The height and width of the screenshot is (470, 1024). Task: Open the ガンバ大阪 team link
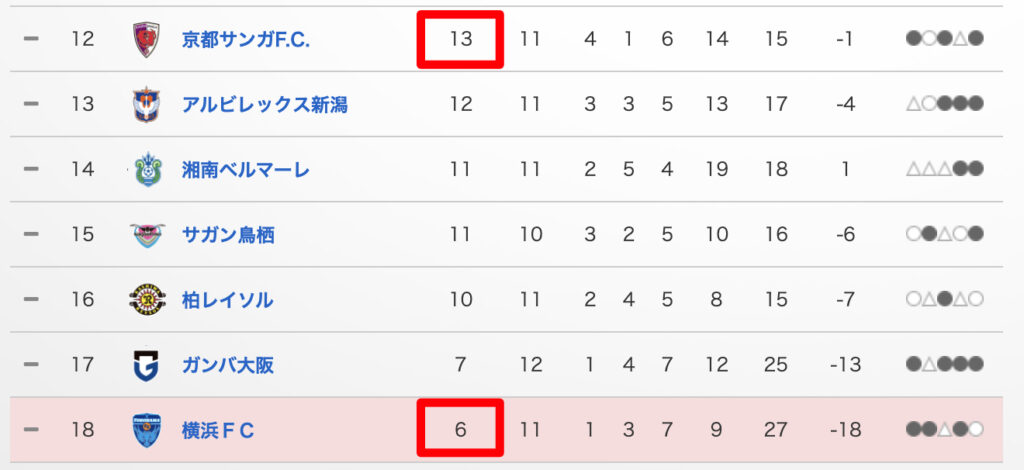tap(227, 365)
